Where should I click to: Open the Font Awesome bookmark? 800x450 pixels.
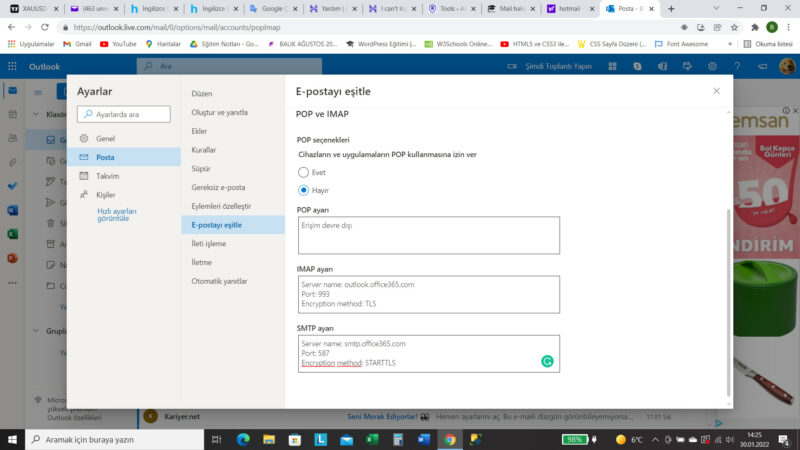[681, 44]
